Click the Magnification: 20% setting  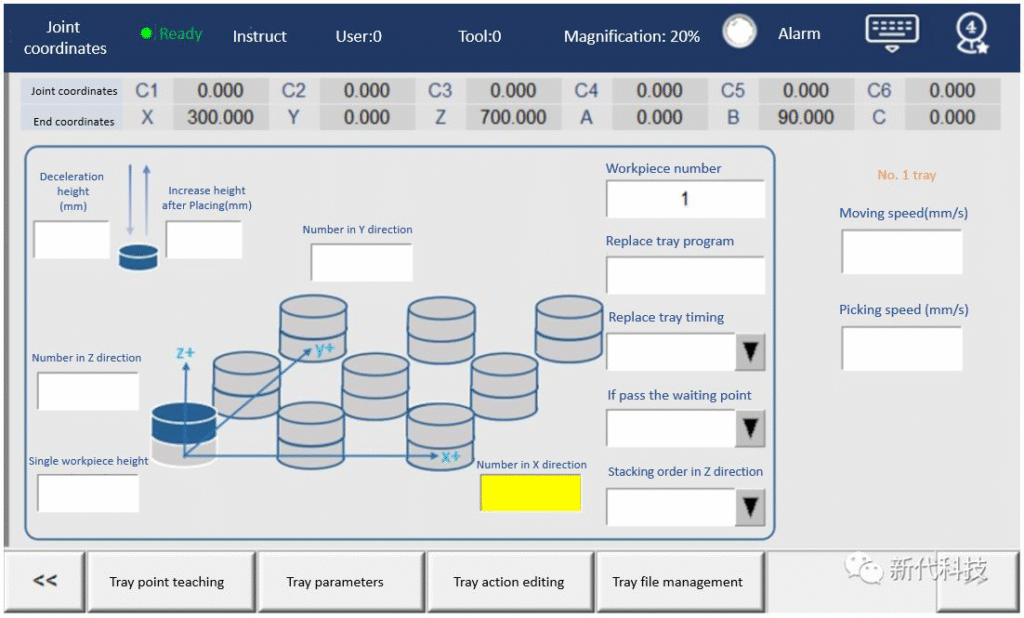632,37
